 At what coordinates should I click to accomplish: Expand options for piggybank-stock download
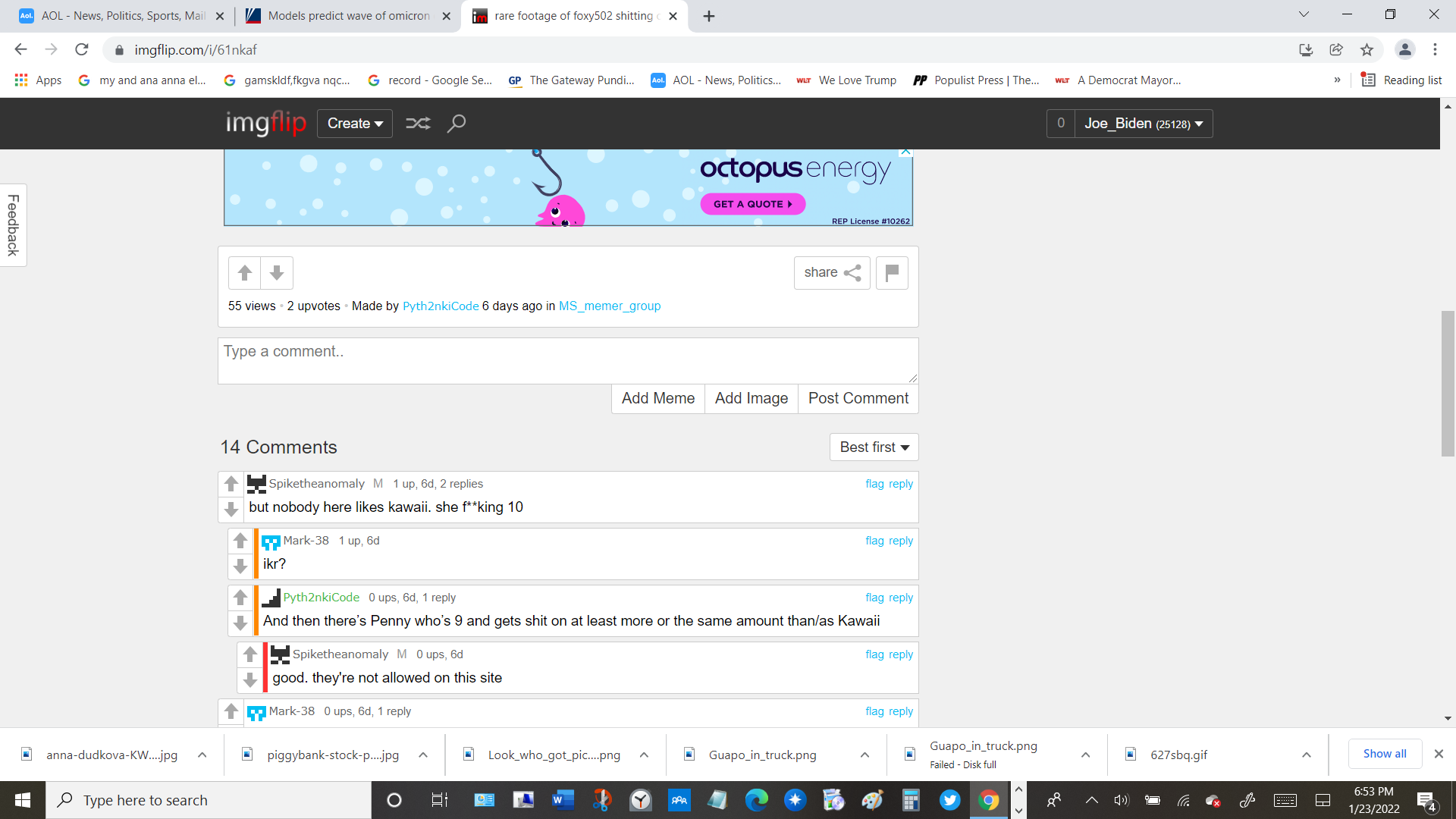[x=423, y=755]
